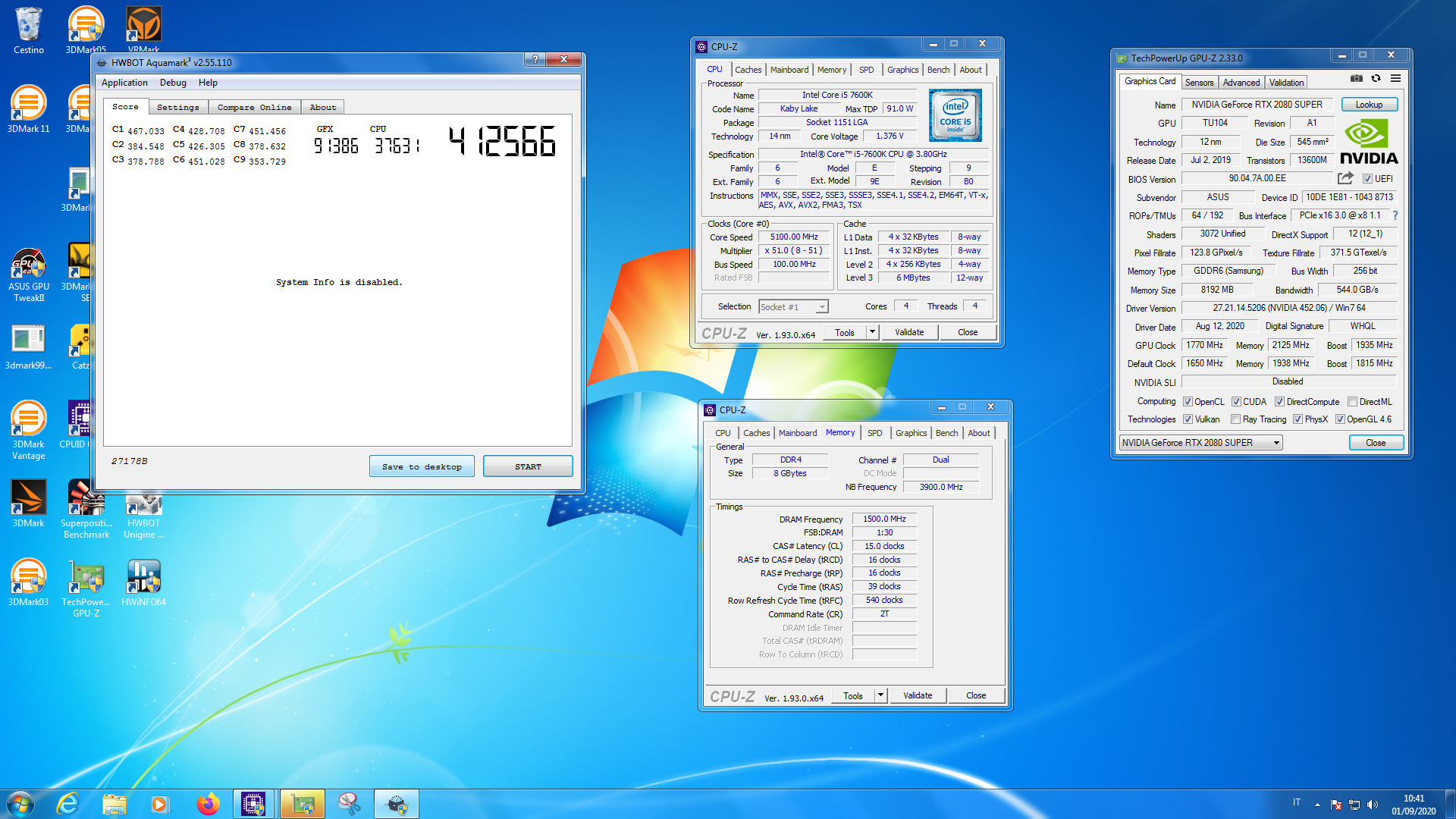Open the Mainboard tab in upper CPU-Z

(x=789, y=70)
